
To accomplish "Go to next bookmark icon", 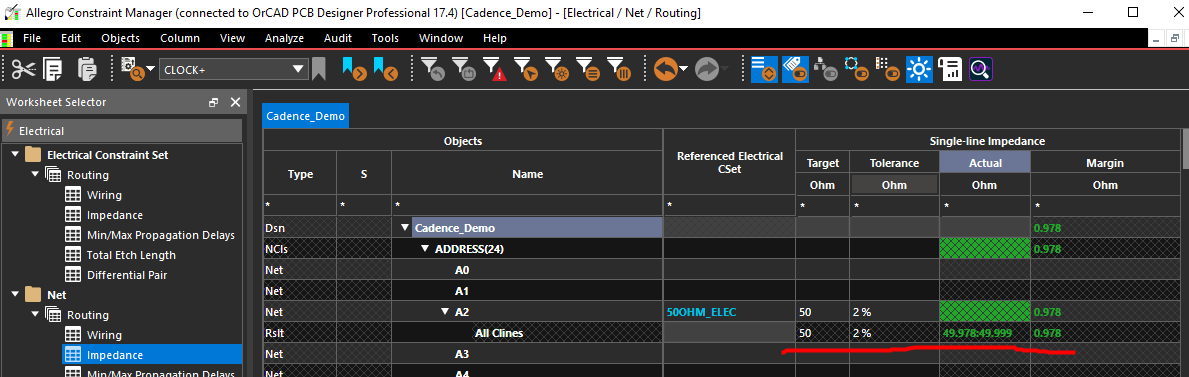I will click(354, 69).
